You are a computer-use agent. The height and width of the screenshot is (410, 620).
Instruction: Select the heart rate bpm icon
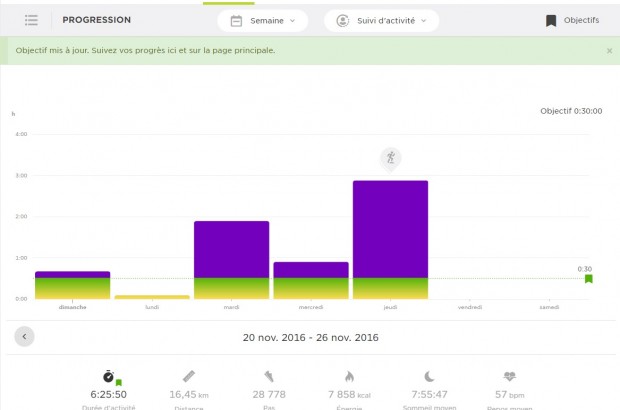509,376
